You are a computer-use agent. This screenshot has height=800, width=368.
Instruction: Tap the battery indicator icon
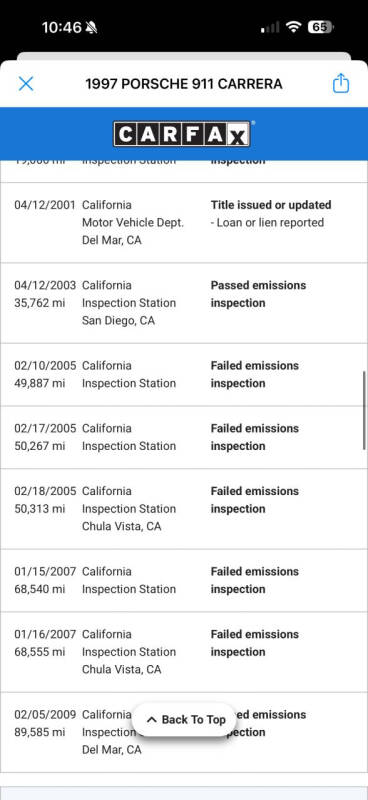320,27
